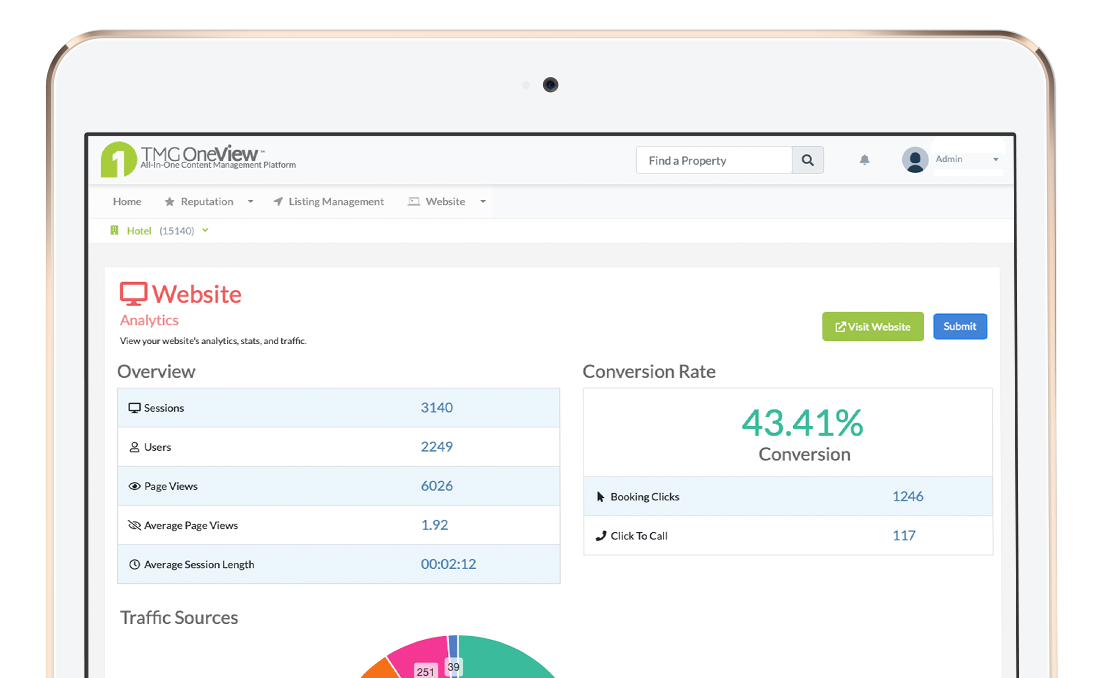
Task: Click the Overview heading
Action: pyautogui.click(x=156, y=371)
